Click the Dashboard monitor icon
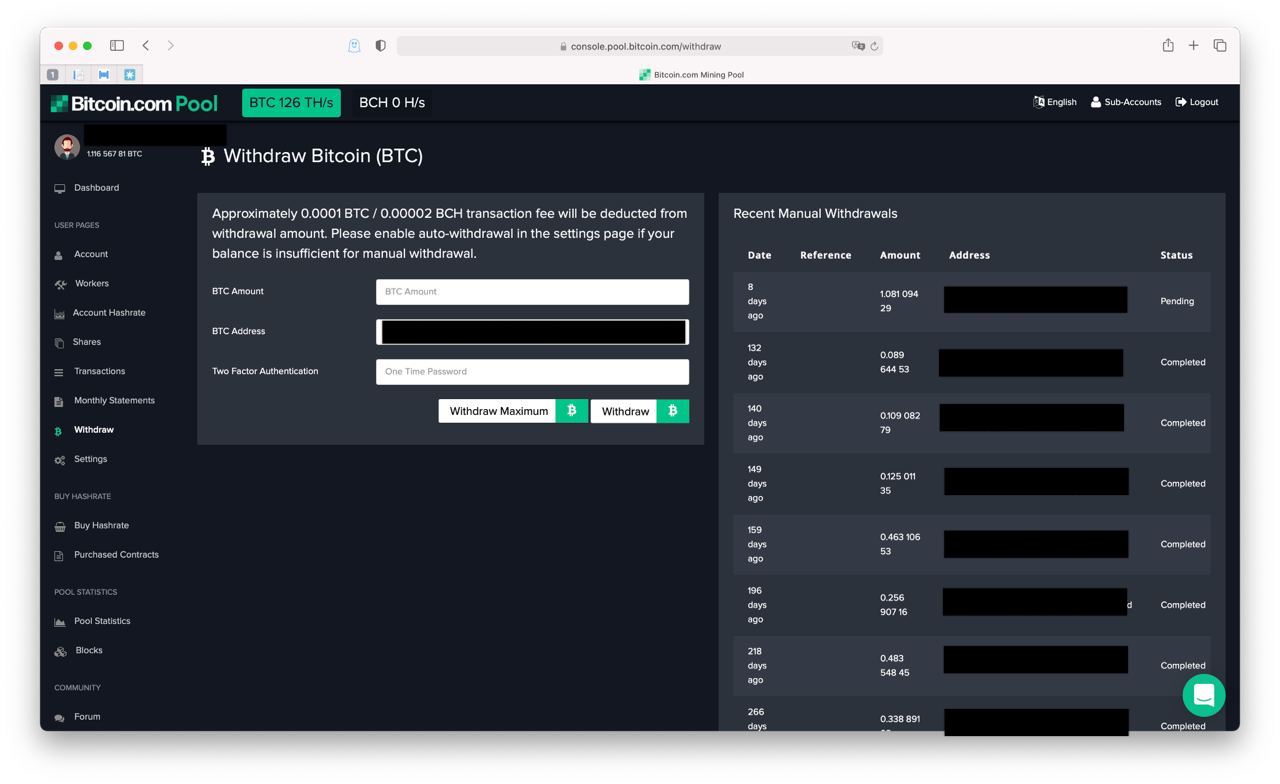Image resolution: width=1280 pixels, height=784 pixels. click(x=60, y=189)
